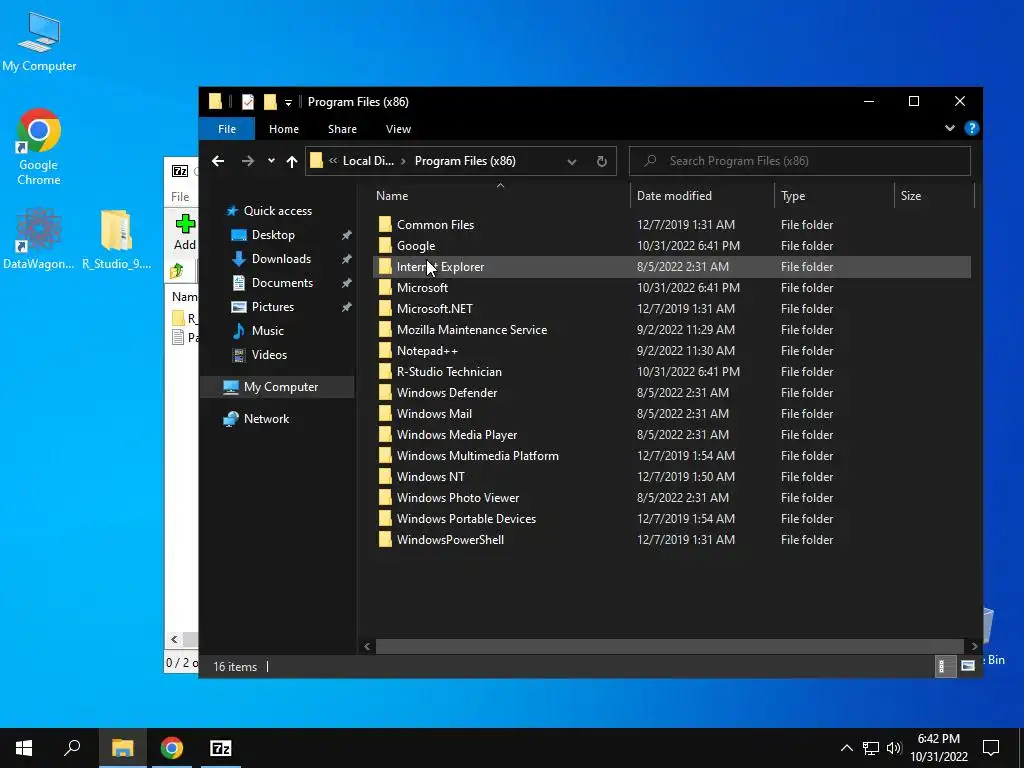Open Explorer help question mark icon
This screenshot has width=1024, height=768.
click(x=972, y=128)
